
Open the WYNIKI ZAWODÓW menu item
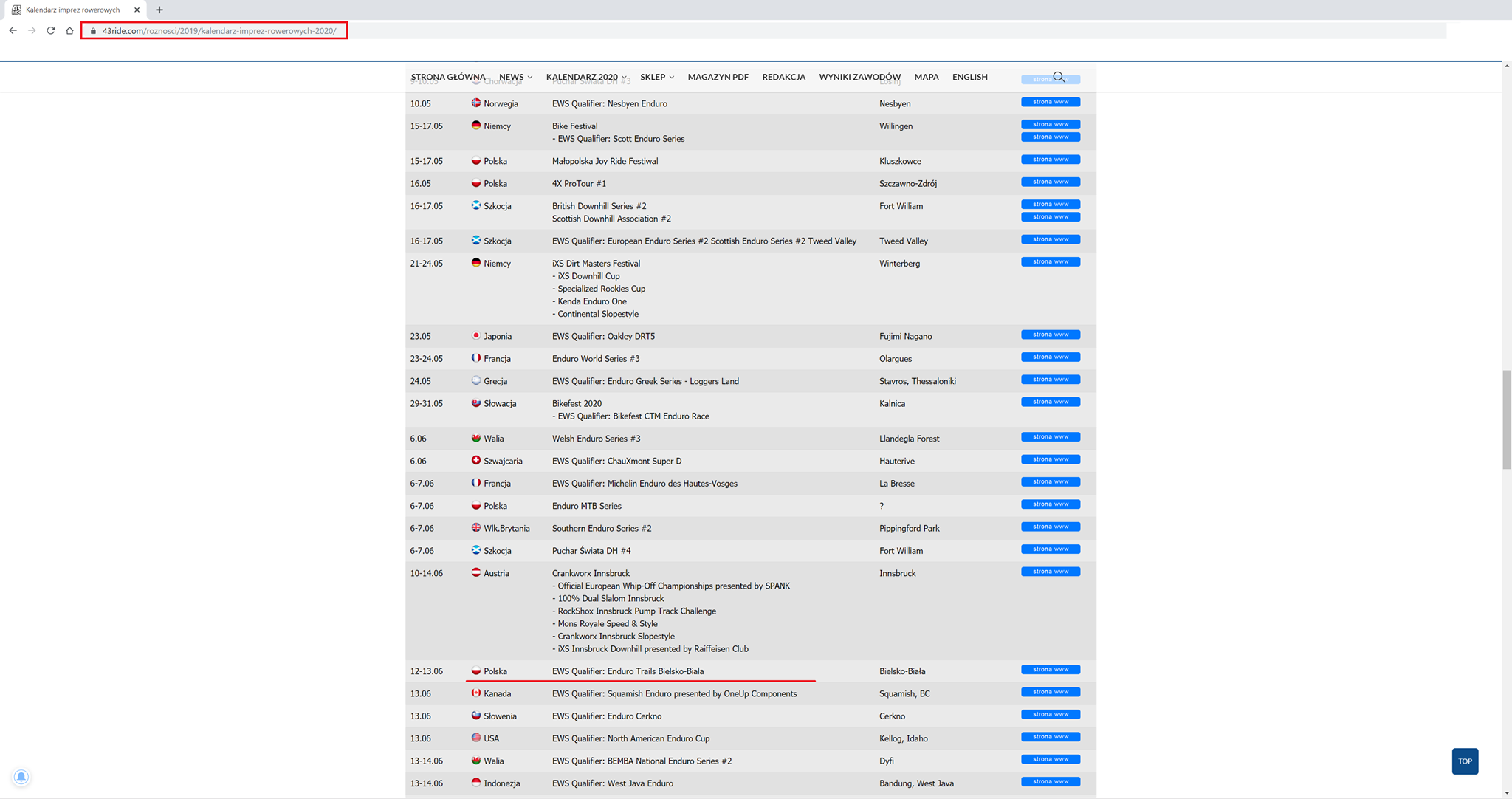click(859, 77)
